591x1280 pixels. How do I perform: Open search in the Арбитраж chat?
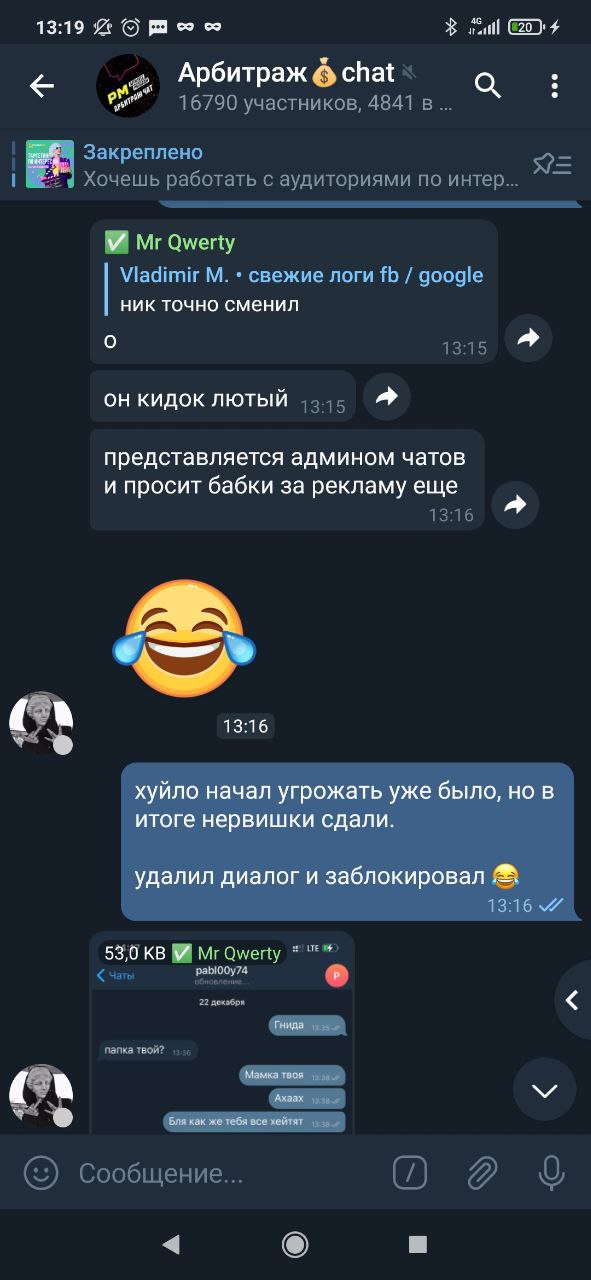click(487, 87)
